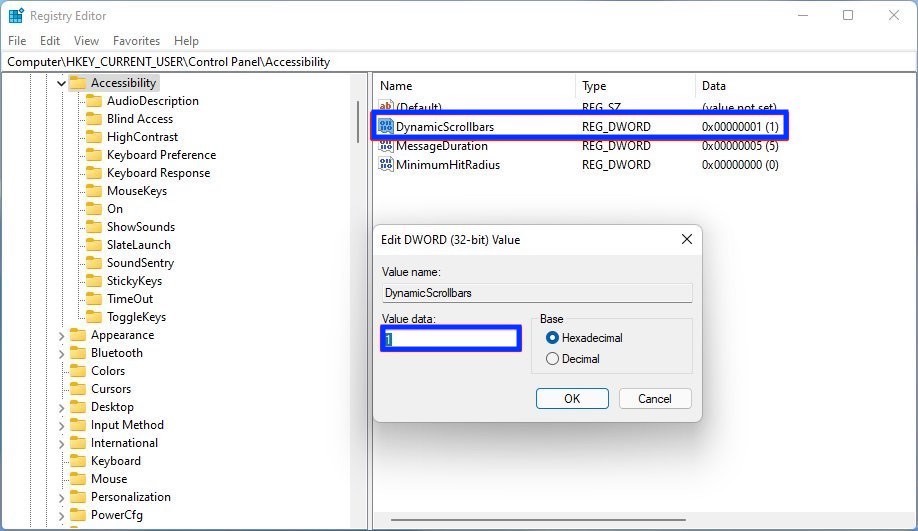918x531 pixels.
Task: Expand the Appearance key
Action: click(x=62, y=335)
